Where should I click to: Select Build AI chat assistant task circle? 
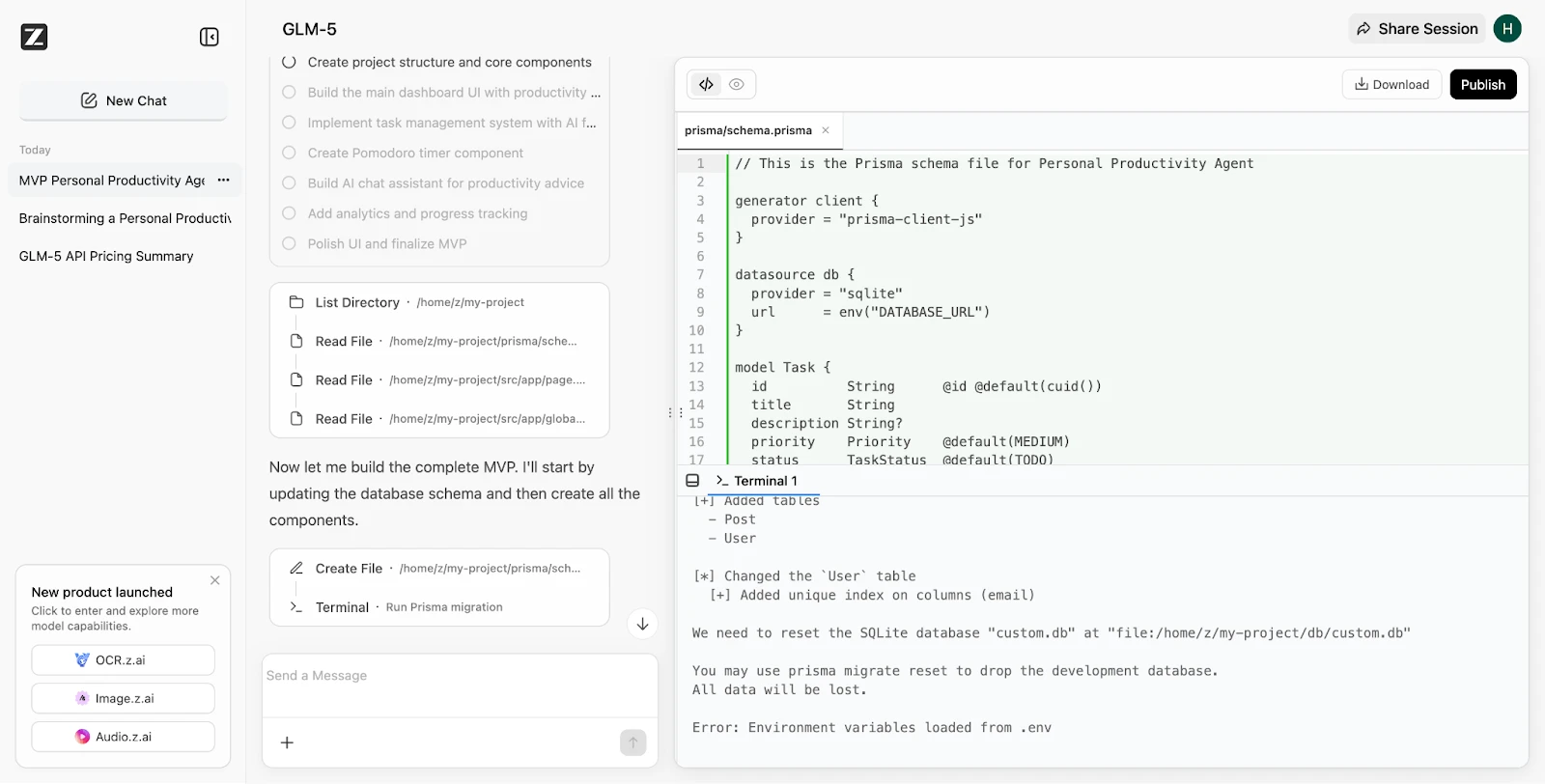coord(289,183)
